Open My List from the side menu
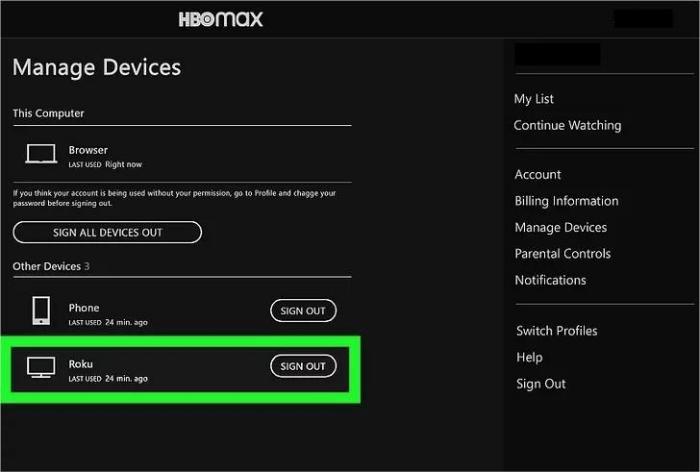 pyautogui.click(x=534, y=99)
